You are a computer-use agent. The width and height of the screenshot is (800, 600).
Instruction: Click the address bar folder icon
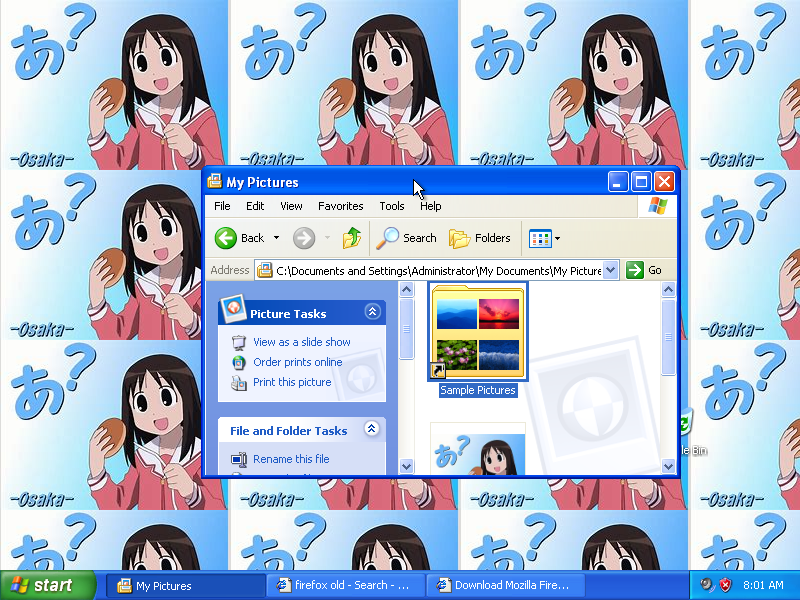click(264, 270)
